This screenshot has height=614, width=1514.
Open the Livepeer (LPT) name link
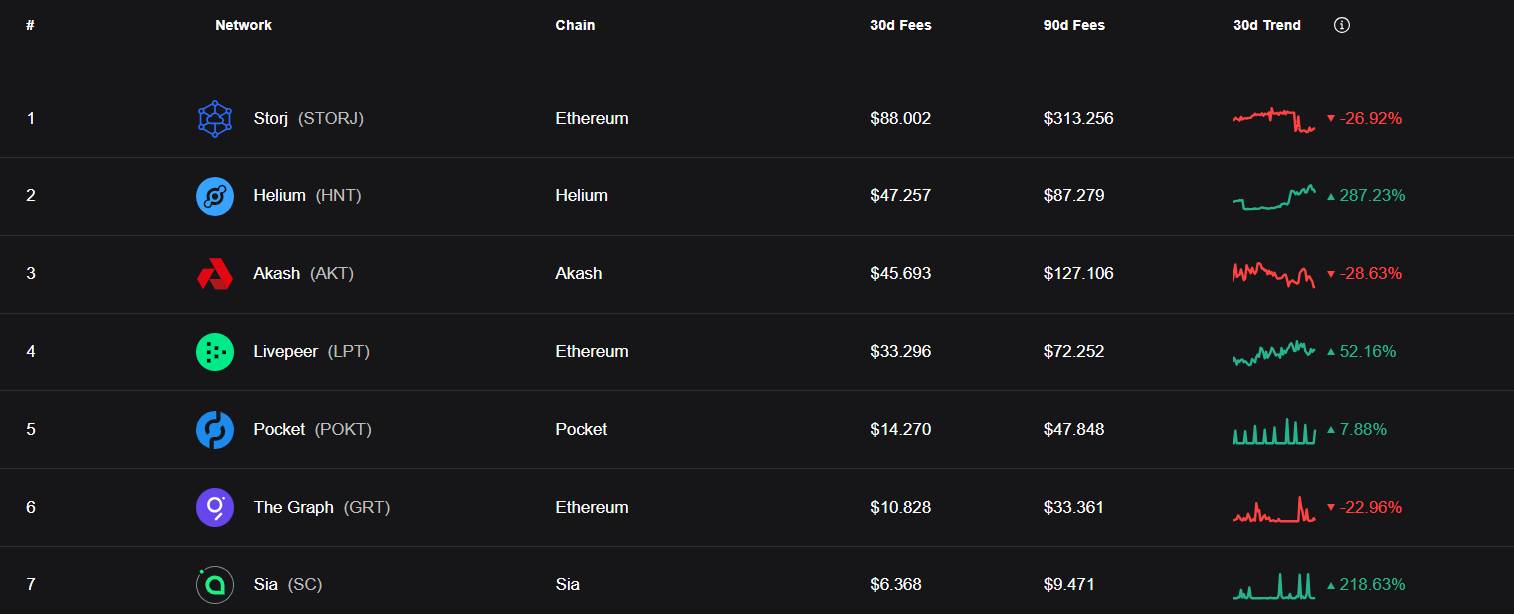point(311,352)
